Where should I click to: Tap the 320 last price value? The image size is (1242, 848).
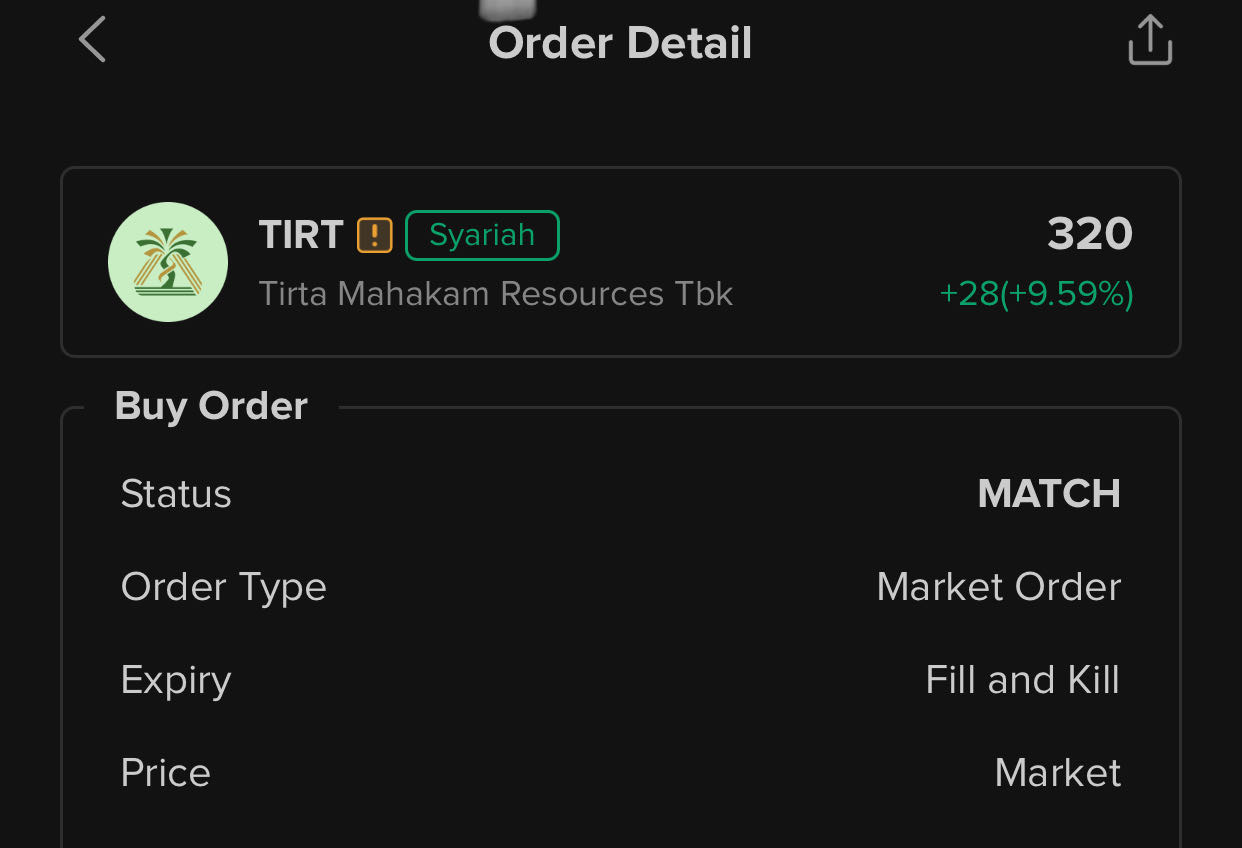(1089, 234)
